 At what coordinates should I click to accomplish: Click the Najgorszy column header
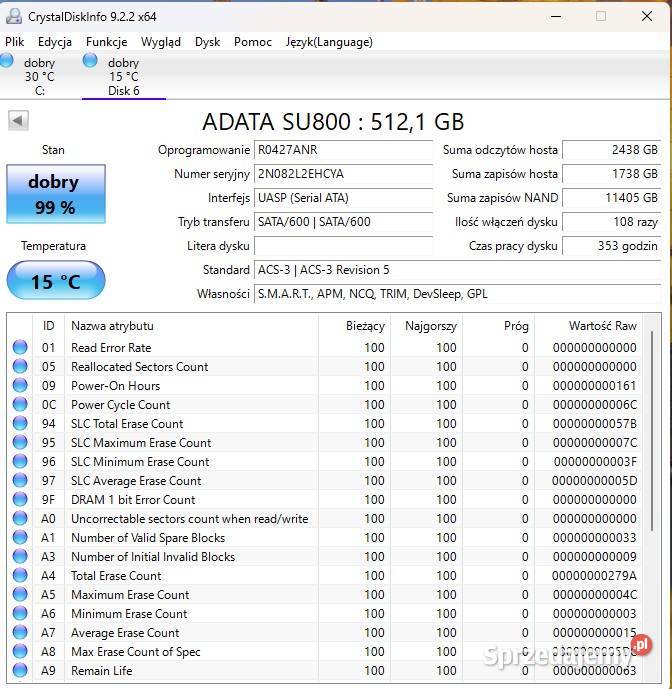pyautogui.click(x=426, y=326)
